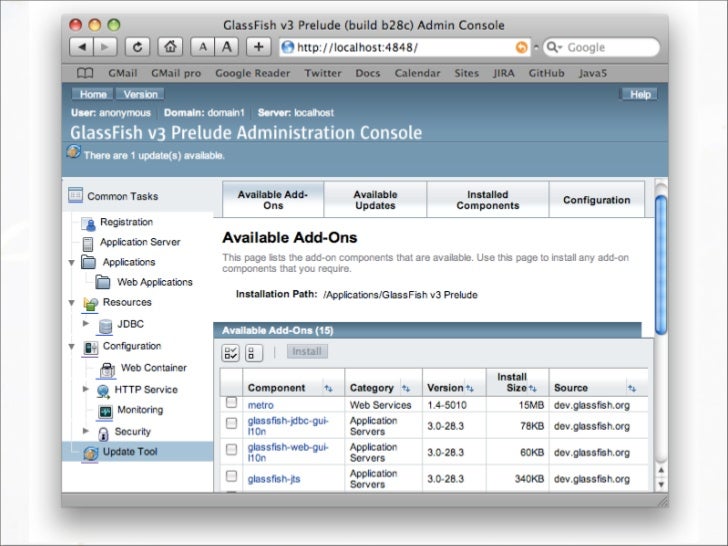Sort the table by Source column
The image size is (728, 546).
[x=631, y=388]
